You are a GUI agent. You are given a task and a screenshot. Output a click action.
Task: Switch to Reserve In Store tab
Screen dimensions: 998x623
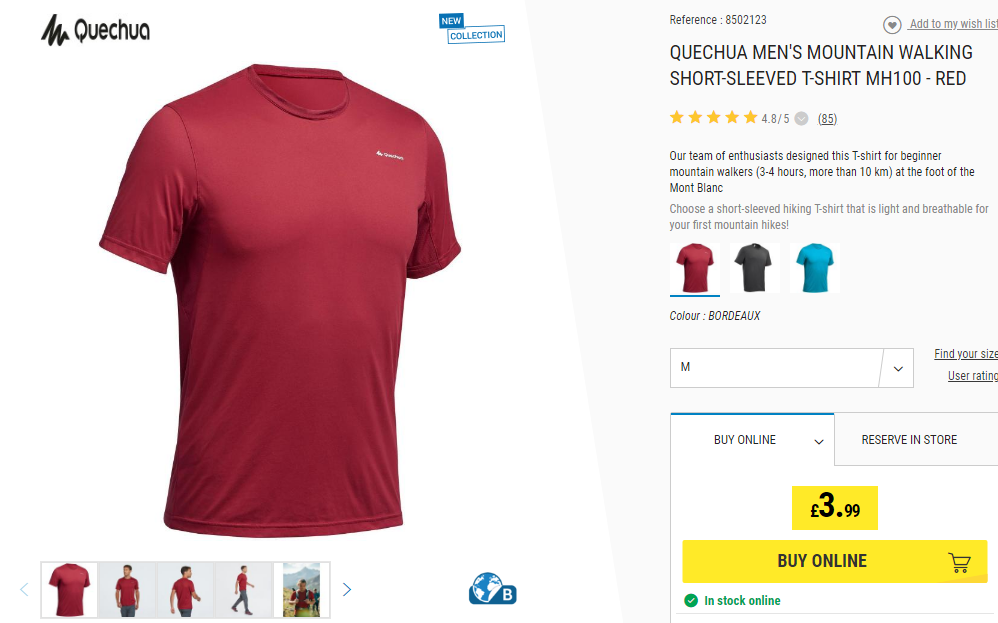click(909, 440)
